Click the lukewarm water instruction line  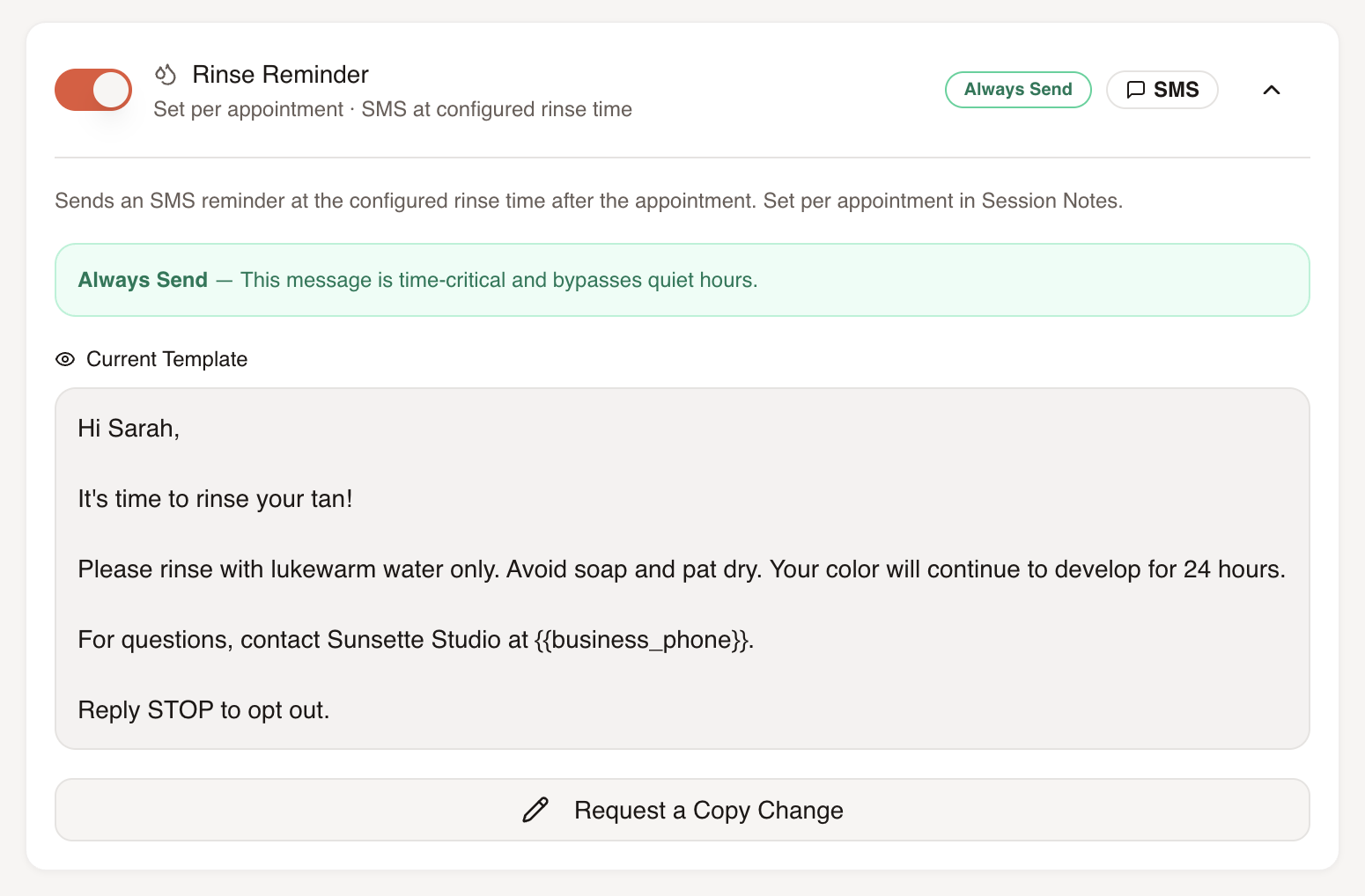click(682, 569)
